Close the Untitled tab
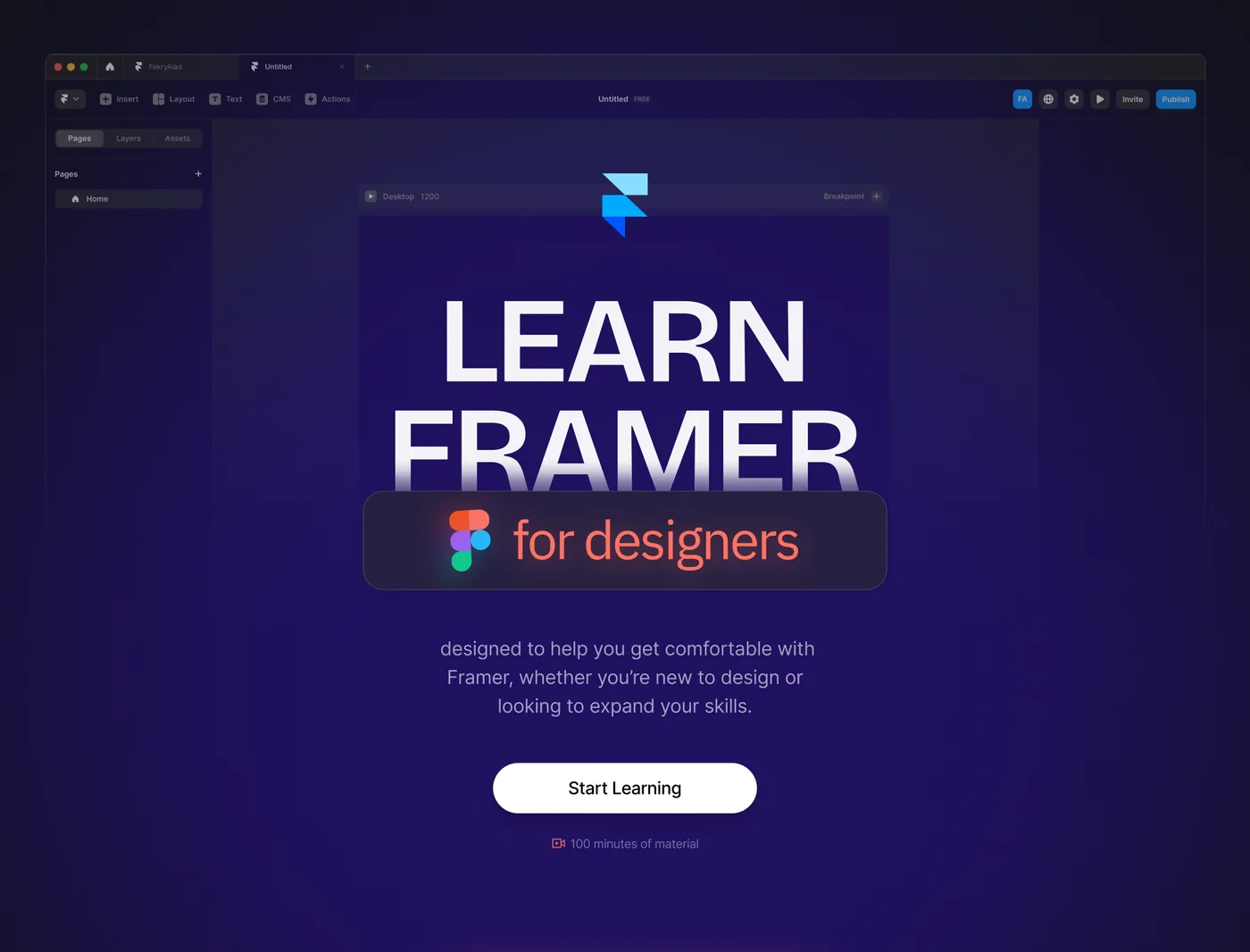The height and width of the screenshot is (952, 1250). point(341,67)
